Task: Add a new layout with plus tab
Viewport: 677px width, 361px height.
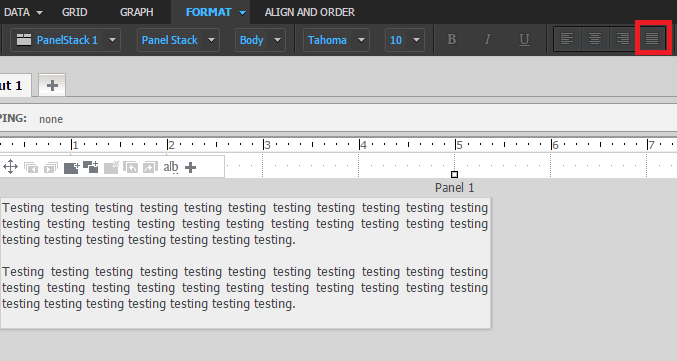Action: 52,85
